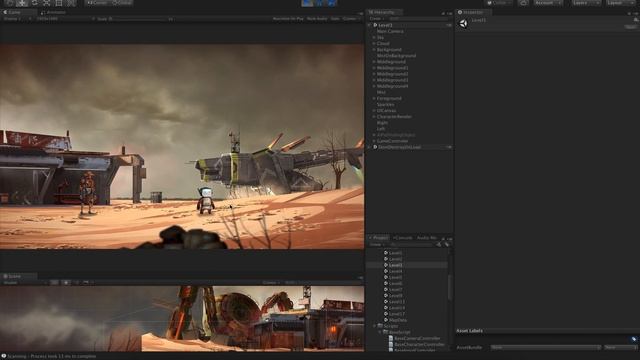The image size is (640, 360).
Task: Toggle Maximize On Play
Action: (x=288, y=19)
